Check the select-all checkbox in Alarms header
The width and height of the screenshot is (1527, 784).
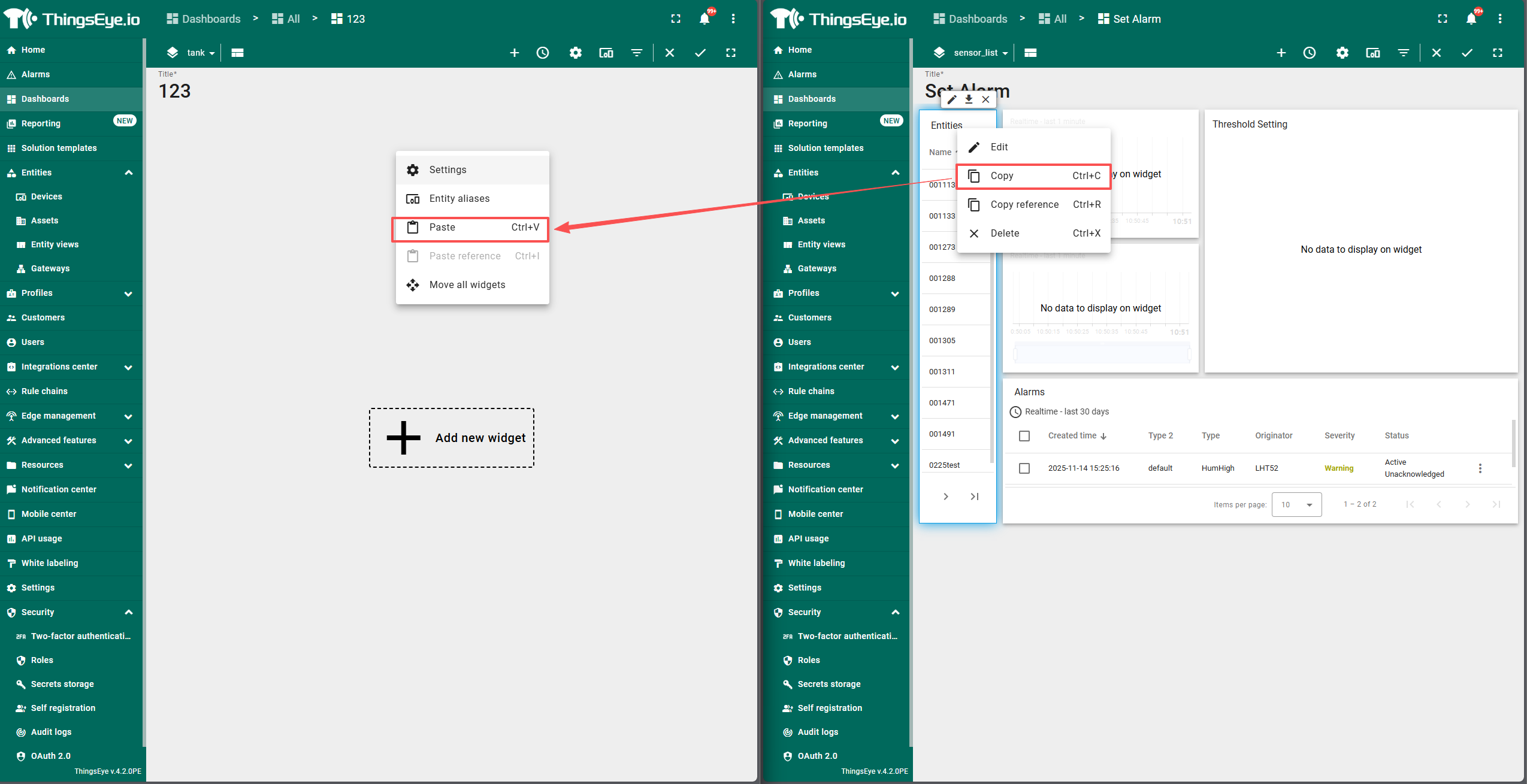1024,436
